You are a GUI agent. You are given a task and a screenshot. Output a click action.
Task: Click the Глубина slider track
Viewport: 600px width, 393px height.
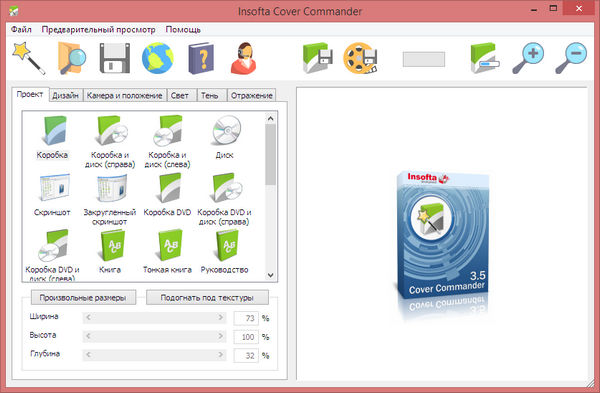click(154, 355)
